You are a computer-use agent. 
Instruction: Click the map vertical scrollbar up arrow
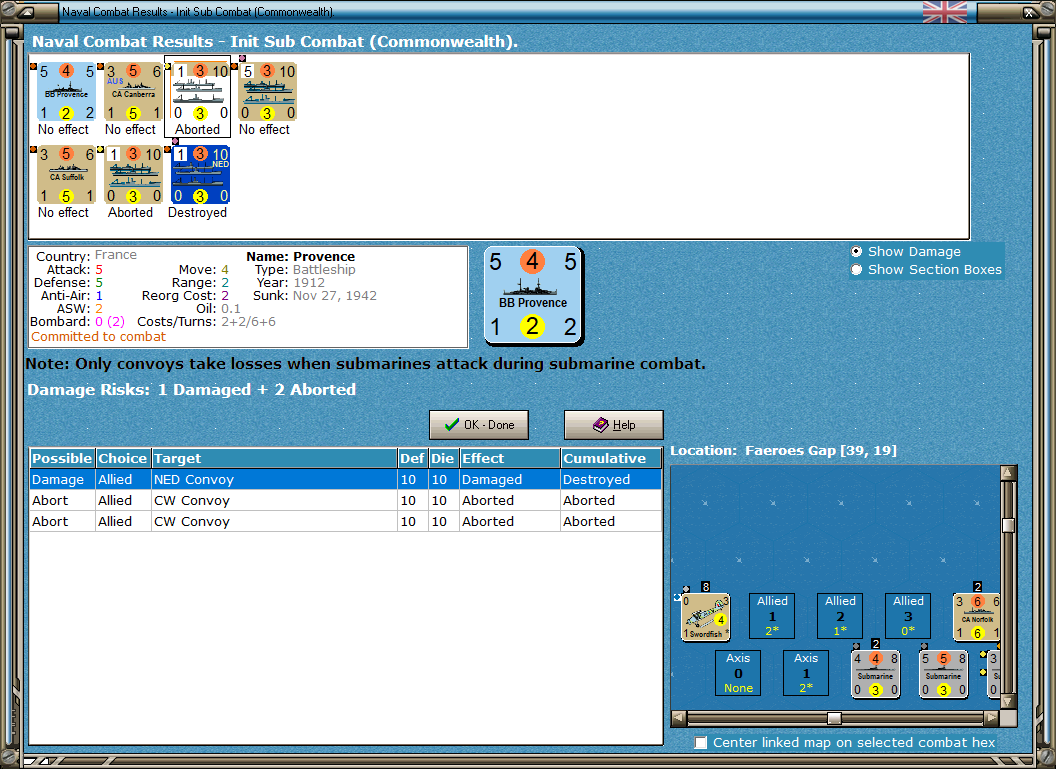[x=1008, y=473]
